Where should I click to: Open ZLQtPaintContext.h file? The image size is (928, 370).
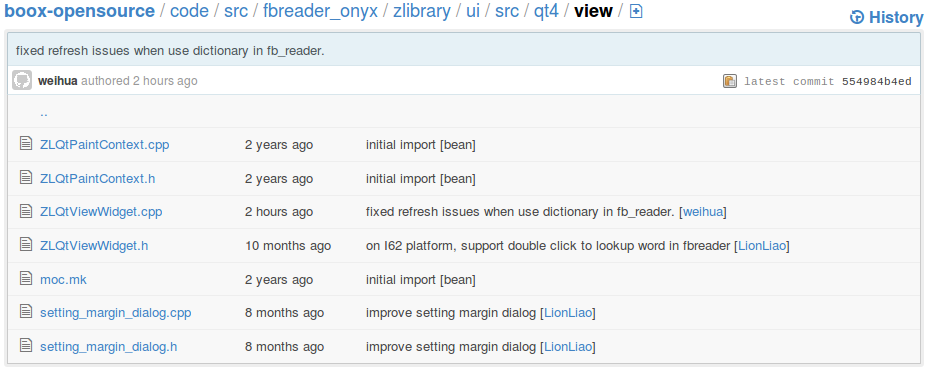[x=98, y=178]
